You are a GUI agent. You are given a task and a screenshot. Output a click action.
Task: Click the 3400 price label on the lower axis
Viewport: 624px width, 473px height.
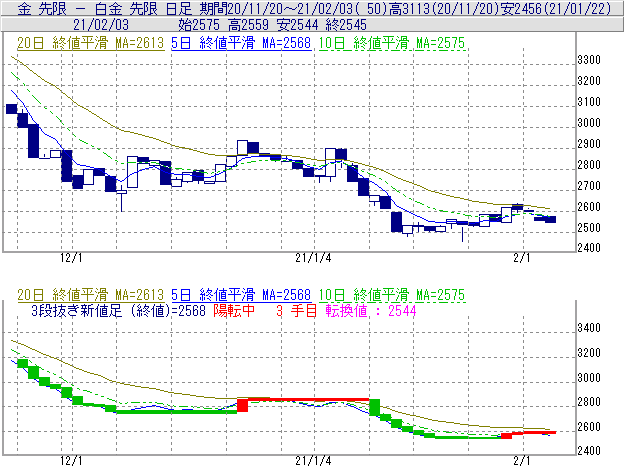(x=589, y=328)
